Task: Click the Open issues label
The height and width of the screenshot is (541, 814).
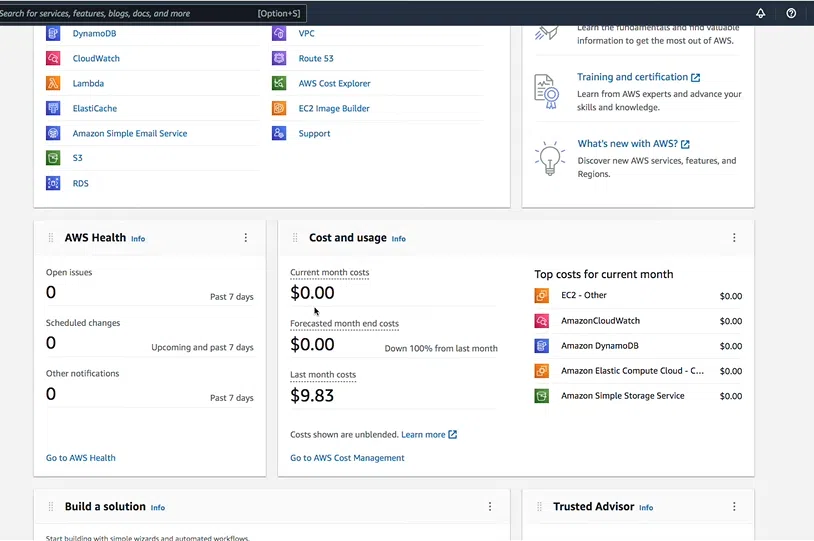Action: tap(69, 273)
